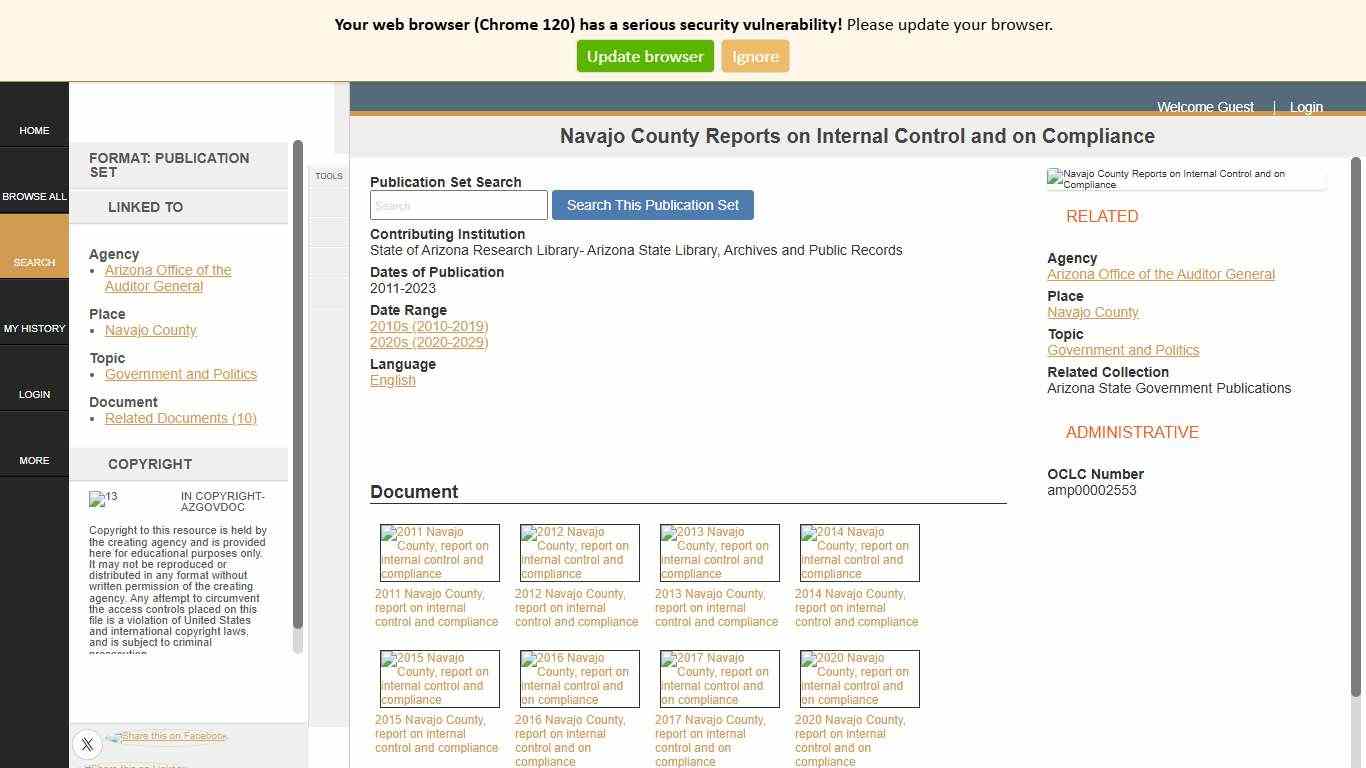Open MY HISTORY from the sidebar
Screen dimensions: 1366x768
(x=34, y=328)
